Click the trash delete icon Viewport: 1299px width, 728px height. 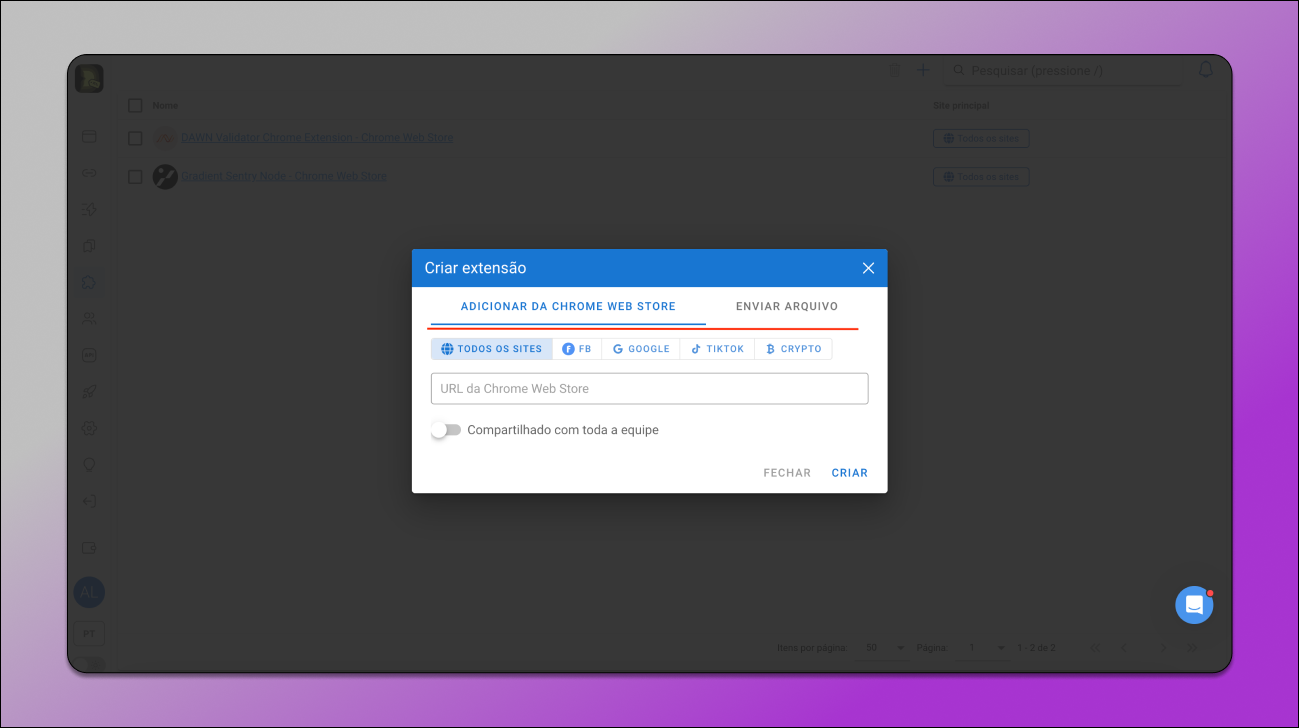click(x=894, y=71)
